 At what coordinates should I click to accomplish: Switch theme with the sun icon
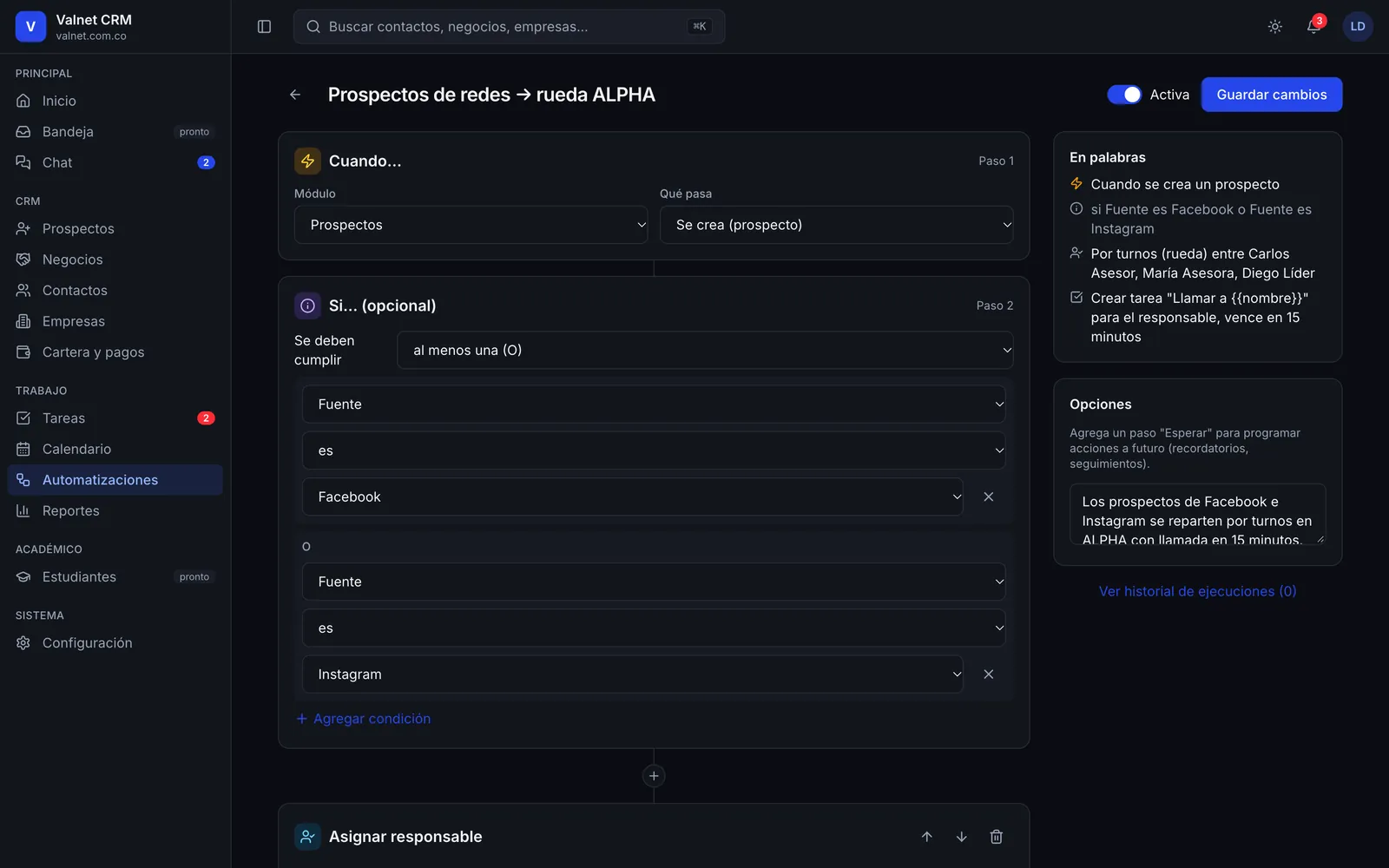click(1275, 27)
